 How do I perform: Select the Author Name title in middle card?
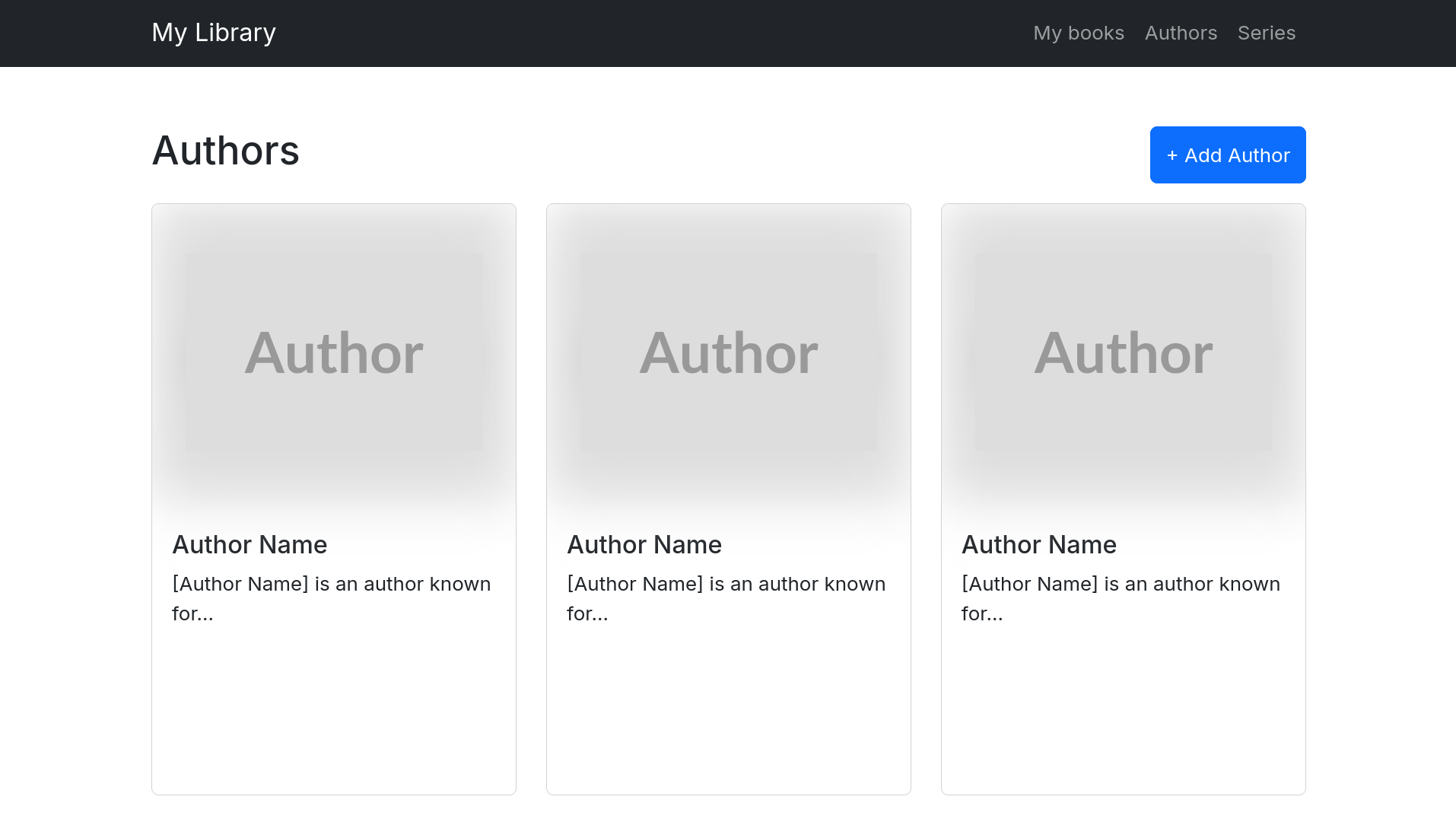[644, 544]
